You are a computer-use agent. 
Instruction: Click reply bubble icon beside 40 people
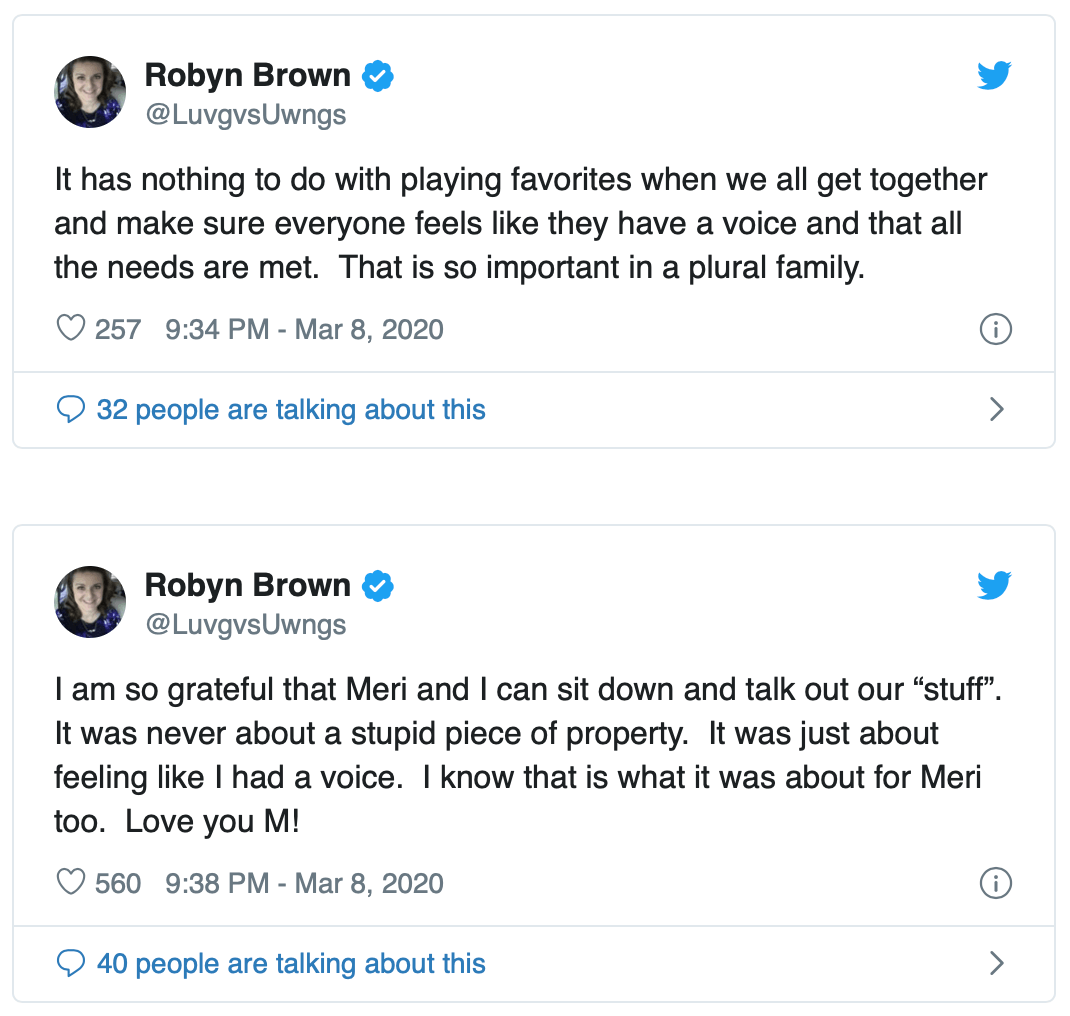click(x=71, y=963)
